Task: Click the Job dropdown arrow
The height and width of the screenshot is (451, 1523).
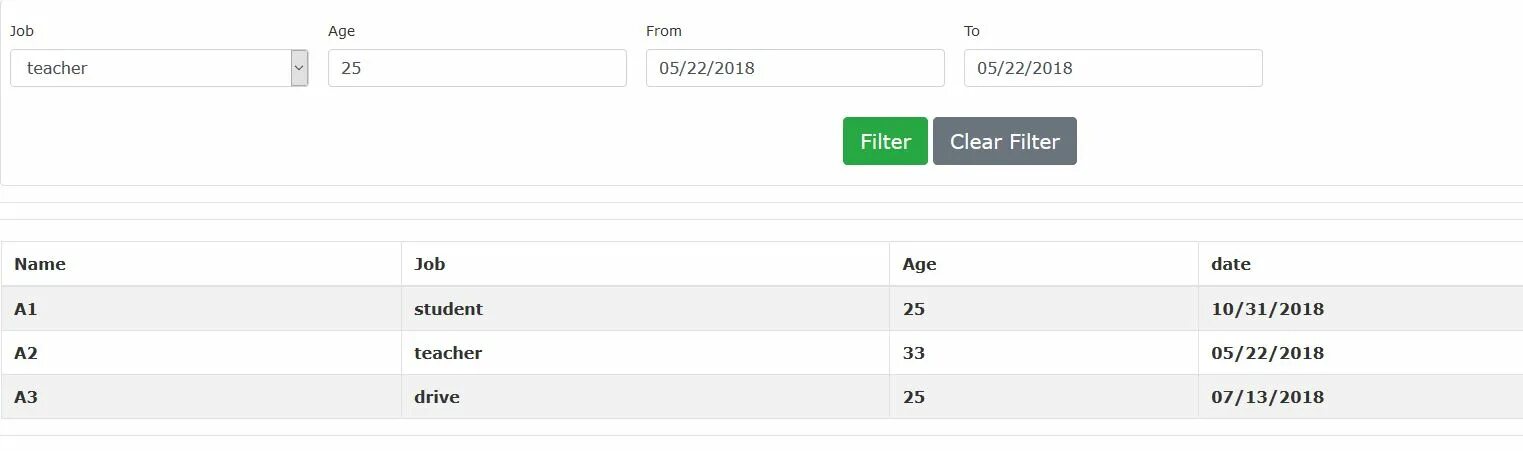Action: 299,68
